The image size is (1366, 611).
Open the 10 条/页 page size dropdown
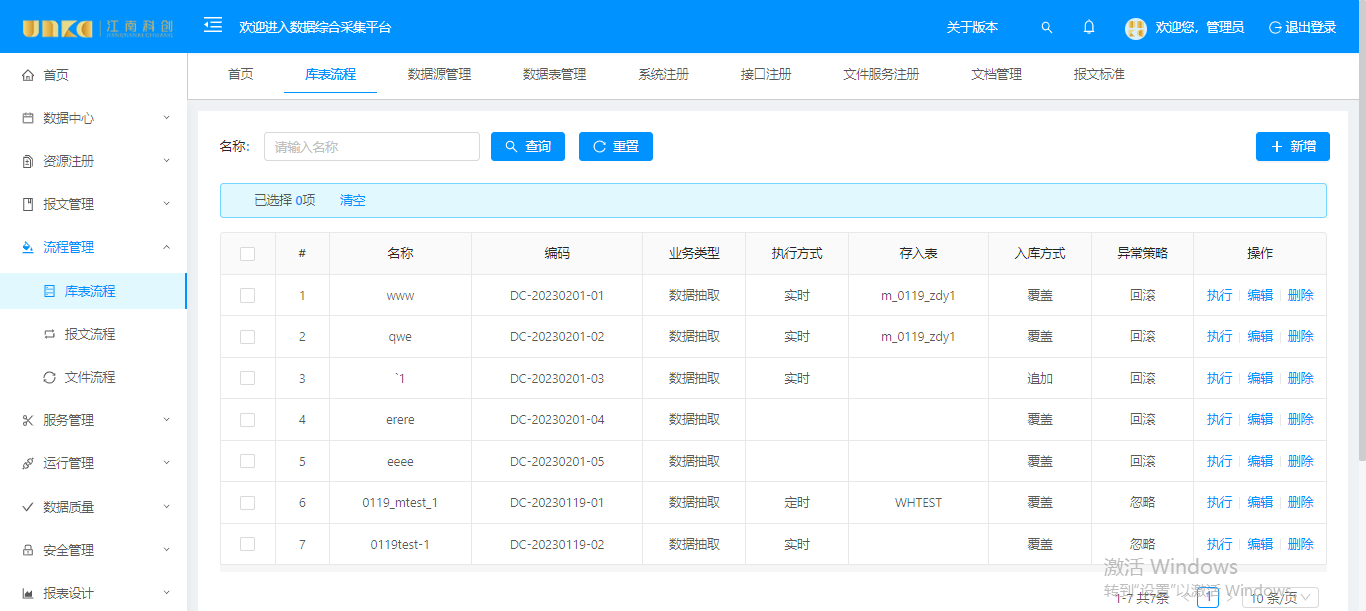click(1280, 597)
